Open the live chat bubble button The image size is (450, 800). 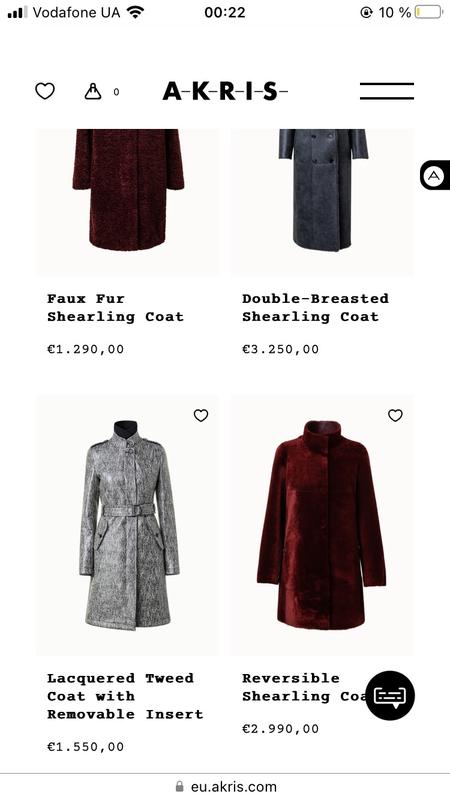tap(390, 695)
